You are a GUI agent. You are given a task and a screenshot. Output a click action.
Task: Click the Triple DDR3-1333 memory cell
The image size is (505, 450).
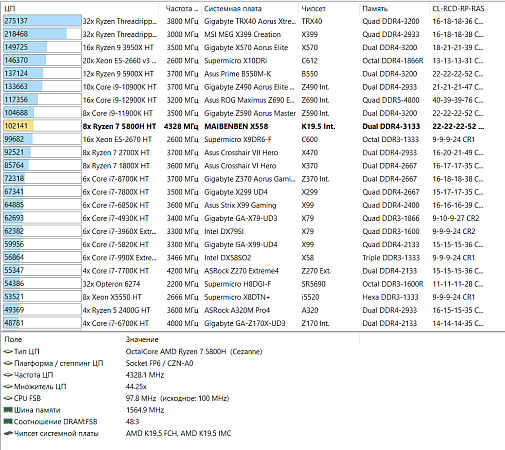pyautogui.click(x=391, y=258)
